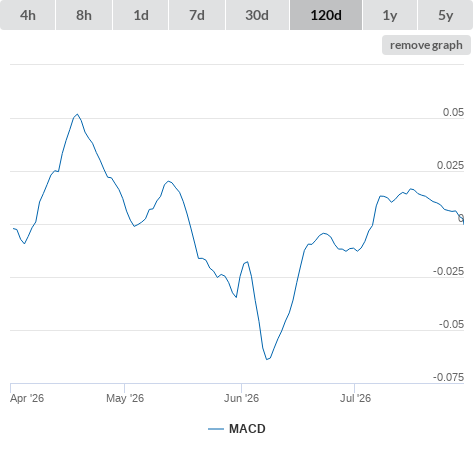Click the MACD peak above 0.05
The height and width of the screenshot is (455, 474).
(77, 114)
